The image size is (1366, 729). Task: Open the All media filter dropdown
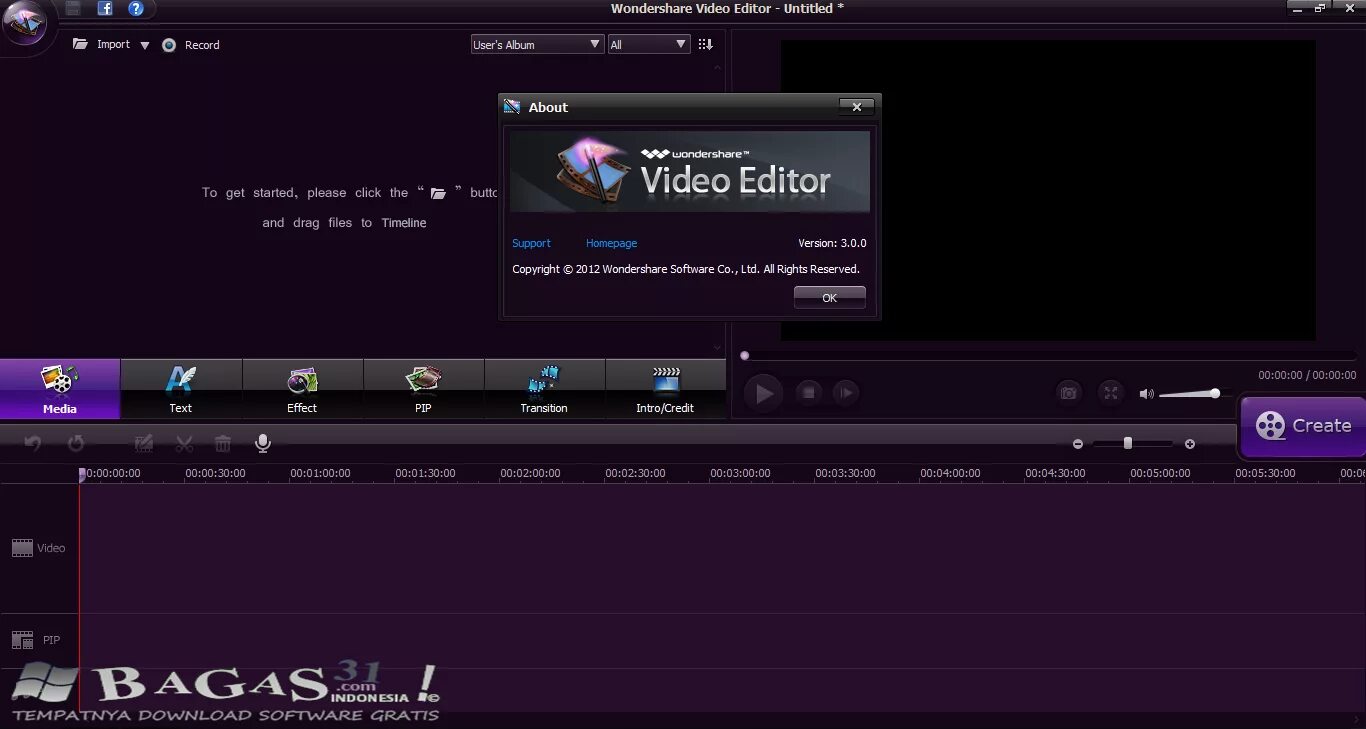click(x=649, y=44)
